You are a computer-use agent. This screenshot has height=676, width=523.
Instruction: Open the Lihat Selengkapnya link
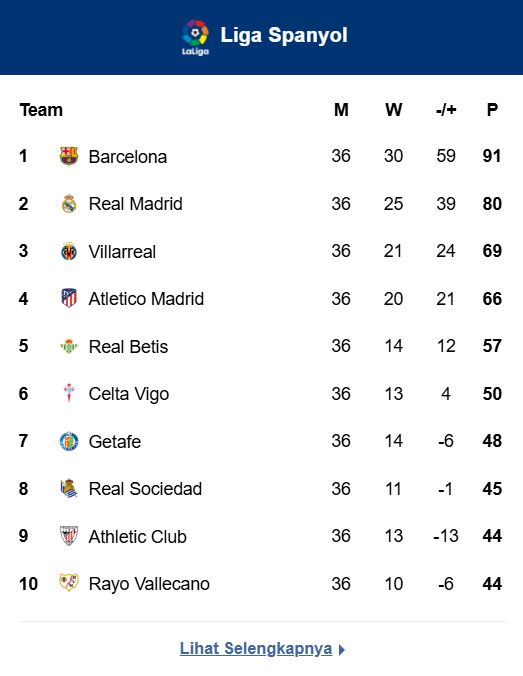[x=256, y=648]
